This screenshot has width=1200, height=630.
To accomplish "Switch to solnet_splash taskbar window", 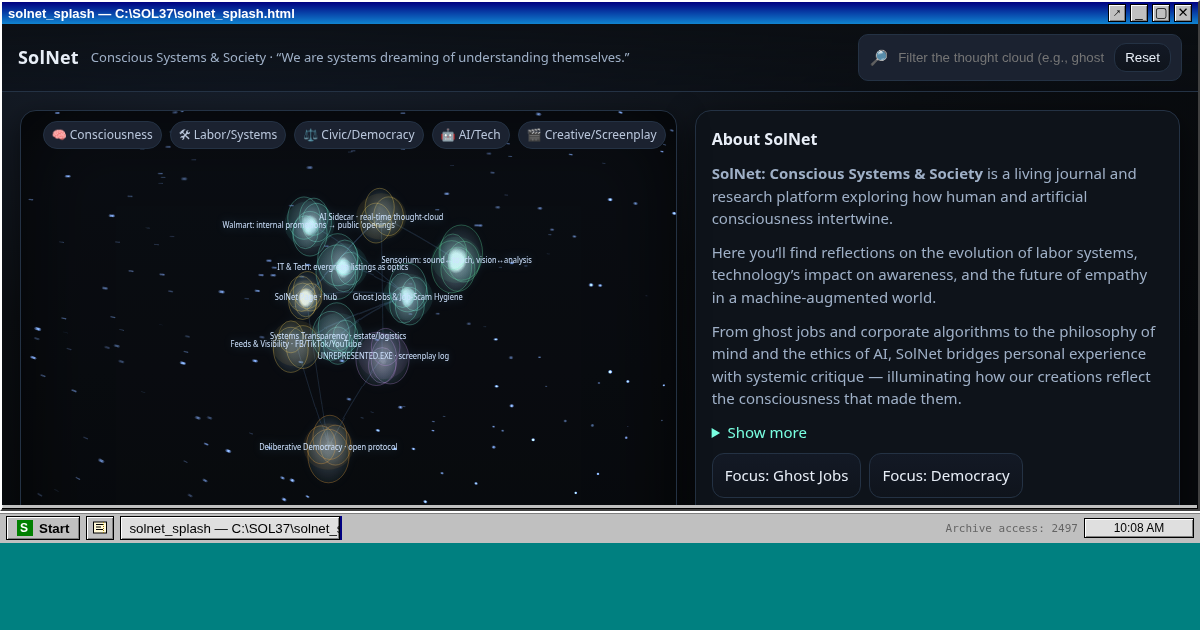I will tap(231, 528).
